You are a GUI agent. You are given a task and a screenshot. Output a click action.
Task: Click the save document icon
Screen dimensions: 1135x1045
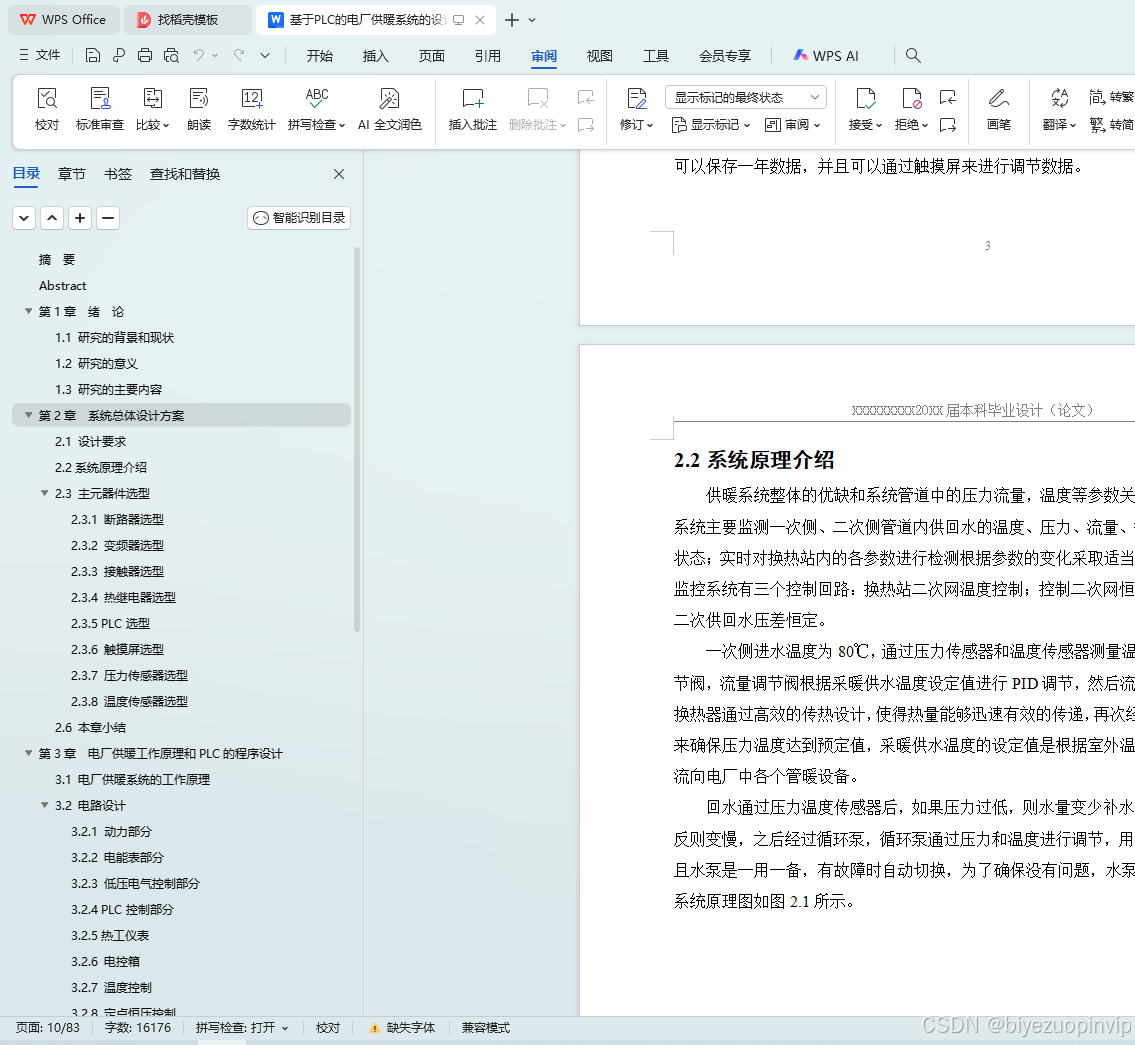(x=93, y=55)
